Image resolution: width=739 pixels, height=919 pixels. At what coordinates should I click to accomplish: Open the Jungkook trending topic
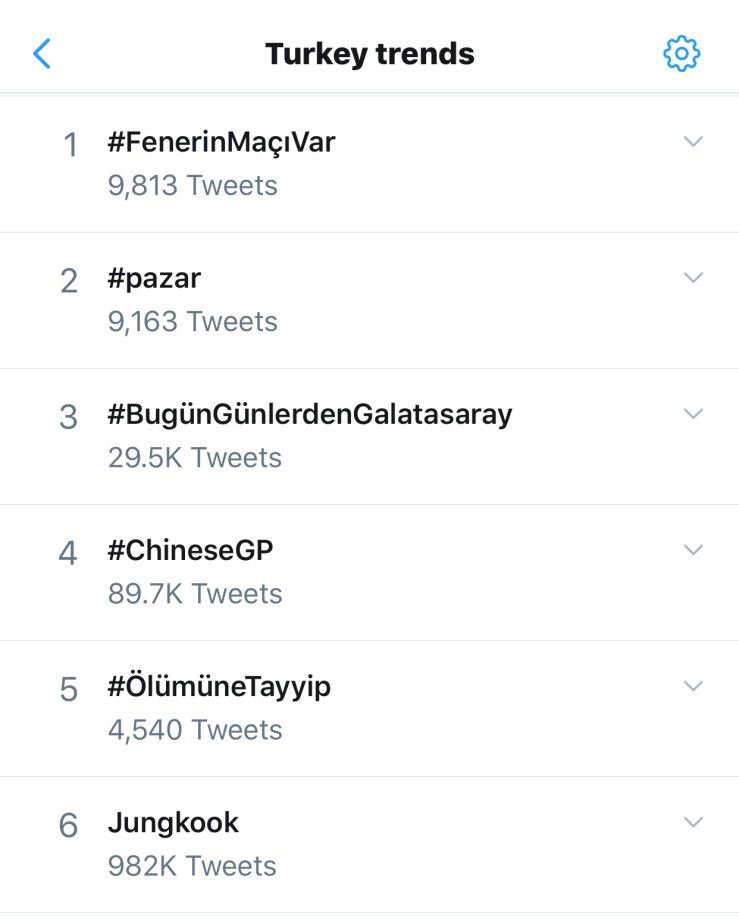pos(173,823)
